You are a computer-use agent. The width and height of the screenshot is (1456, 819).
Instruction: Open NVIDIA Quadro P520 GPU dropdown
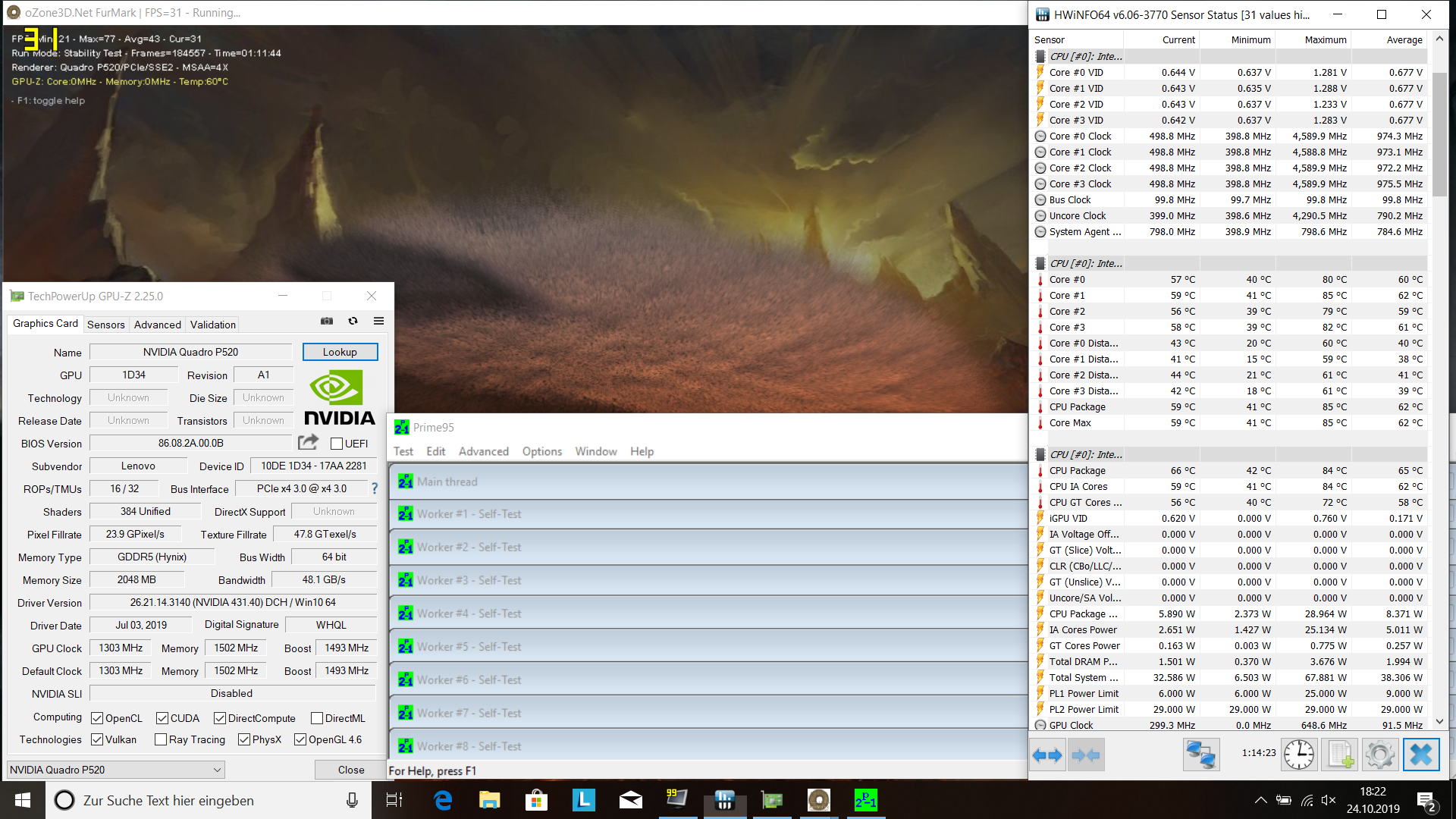(115, 770)
